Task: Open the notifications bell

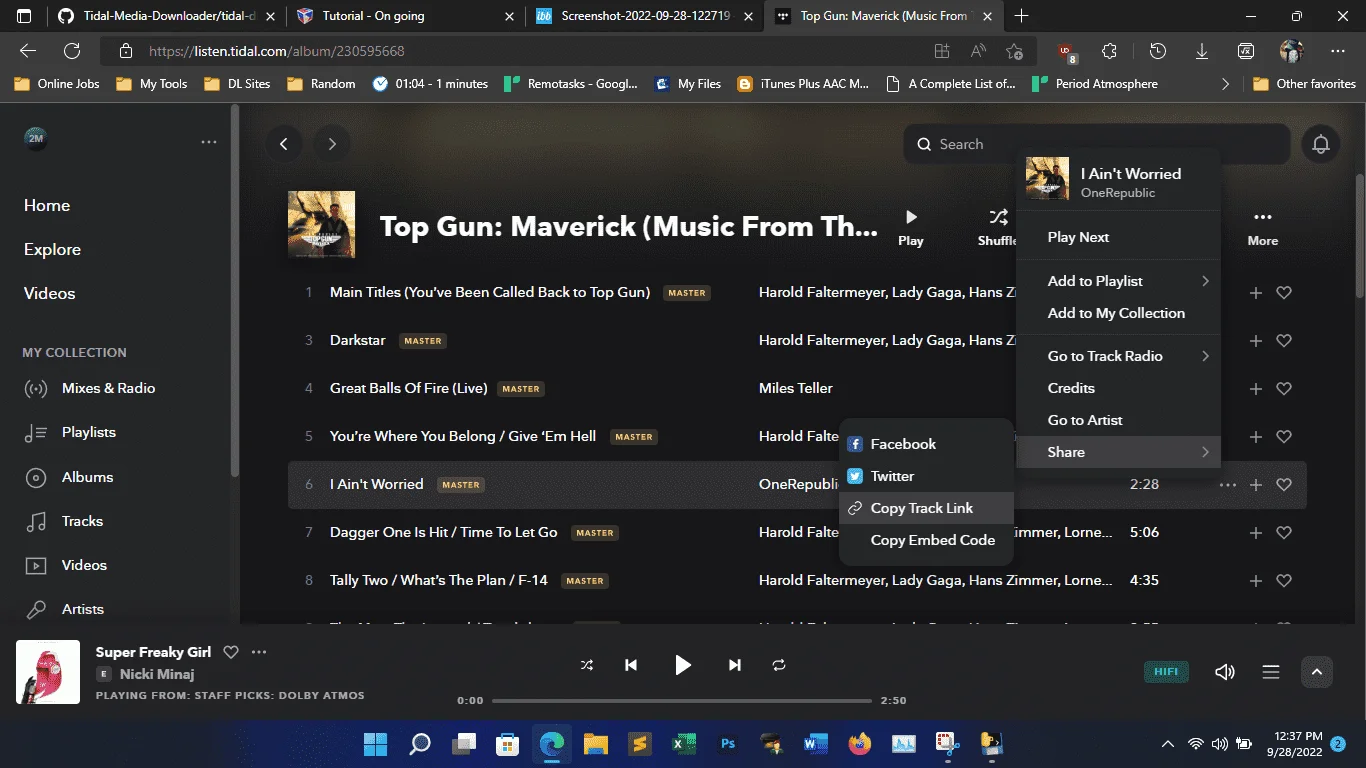Action: coord(1321,144)
